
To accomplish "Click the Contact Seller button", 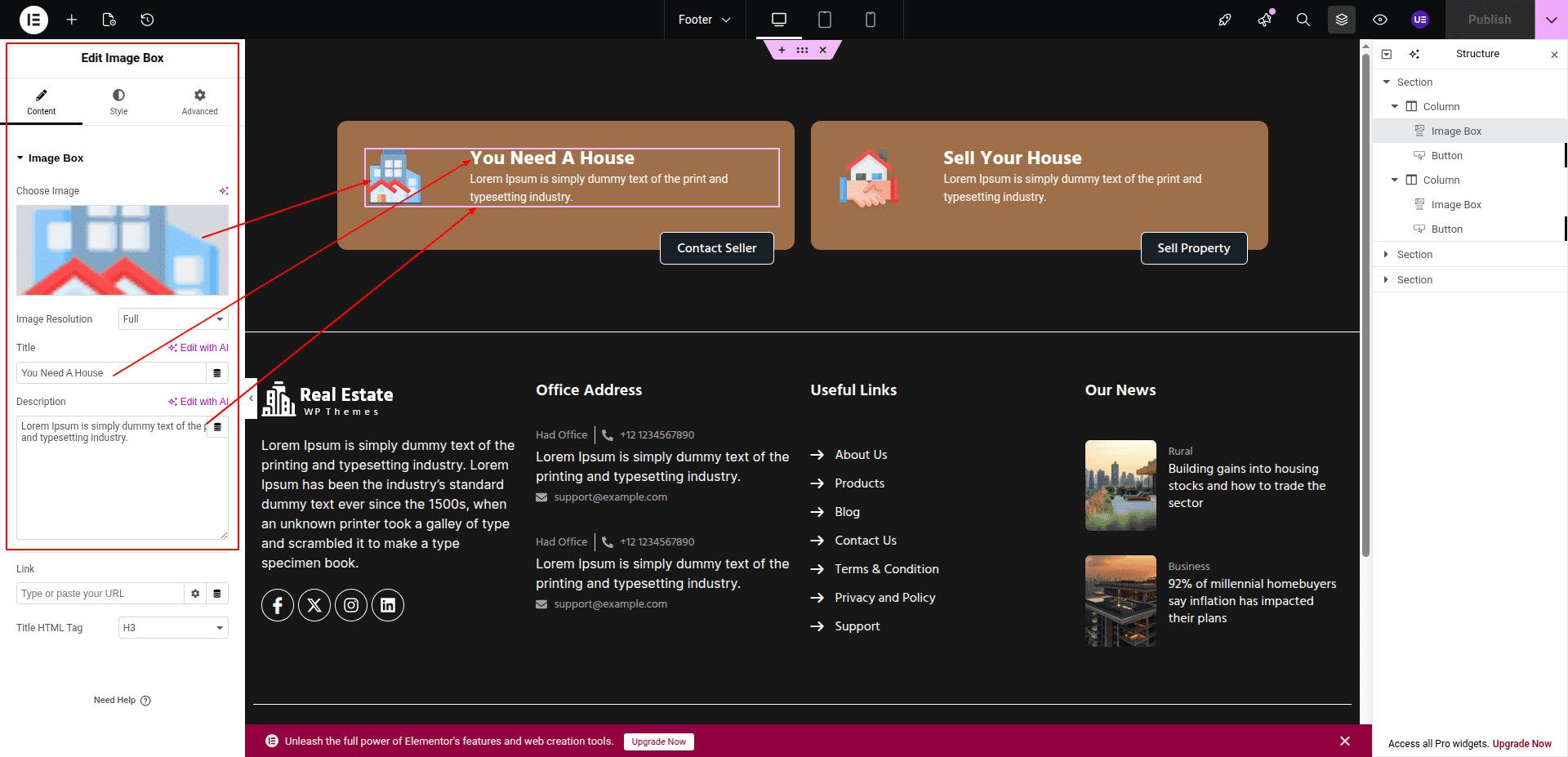I will tap(716, 248).
